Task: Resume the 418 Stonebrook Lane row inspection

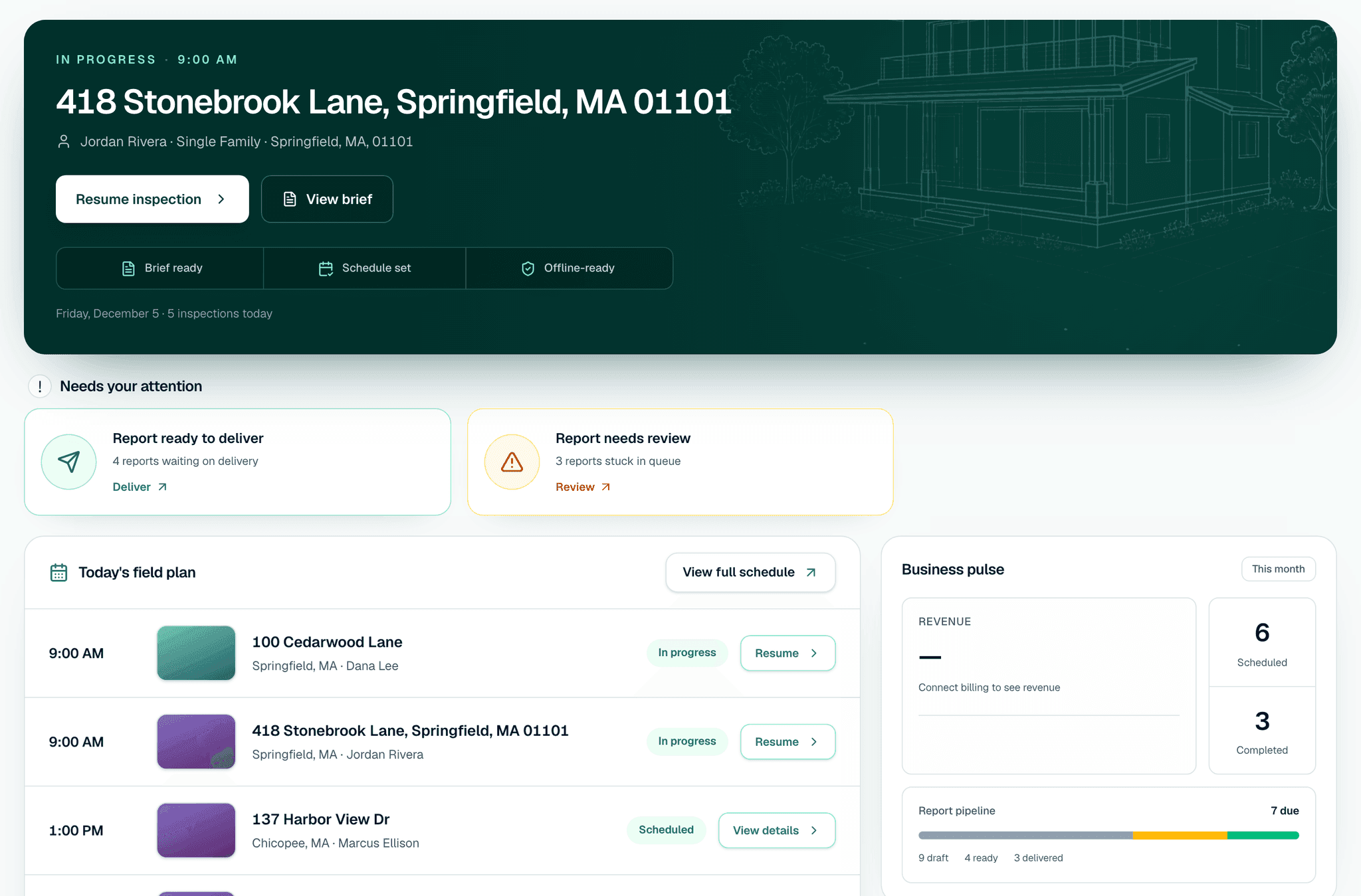Action: [787, 742]
